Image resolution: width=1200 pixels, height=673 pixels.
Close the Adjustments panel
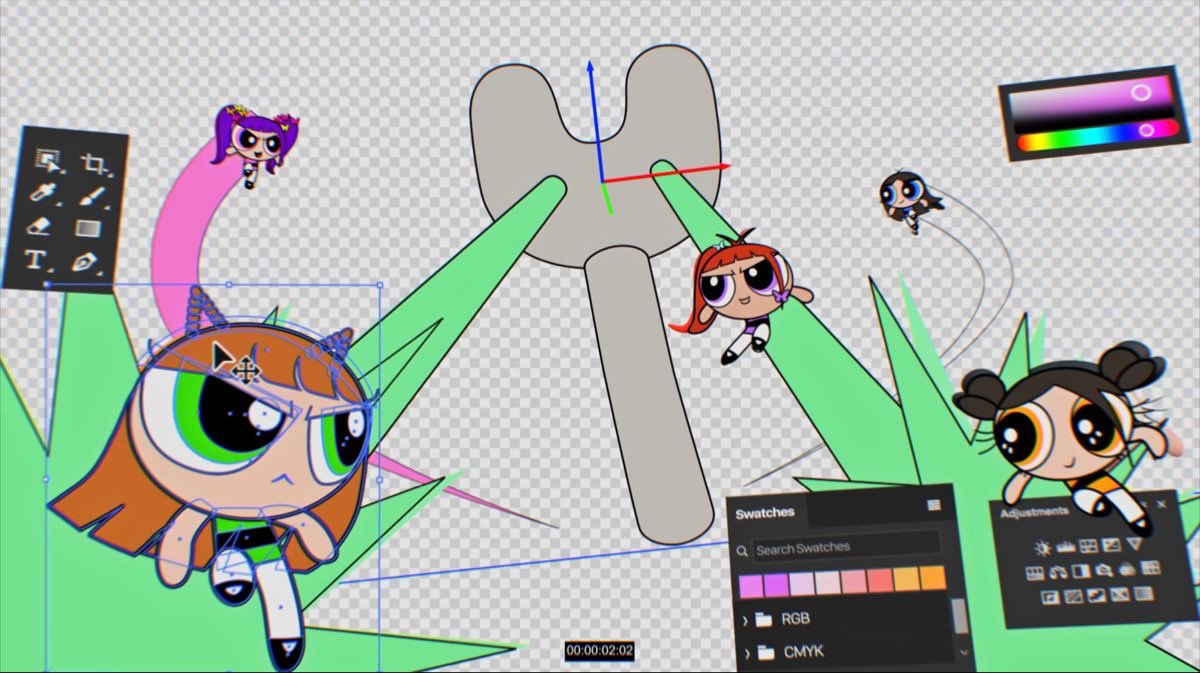tap(1161, 504)
